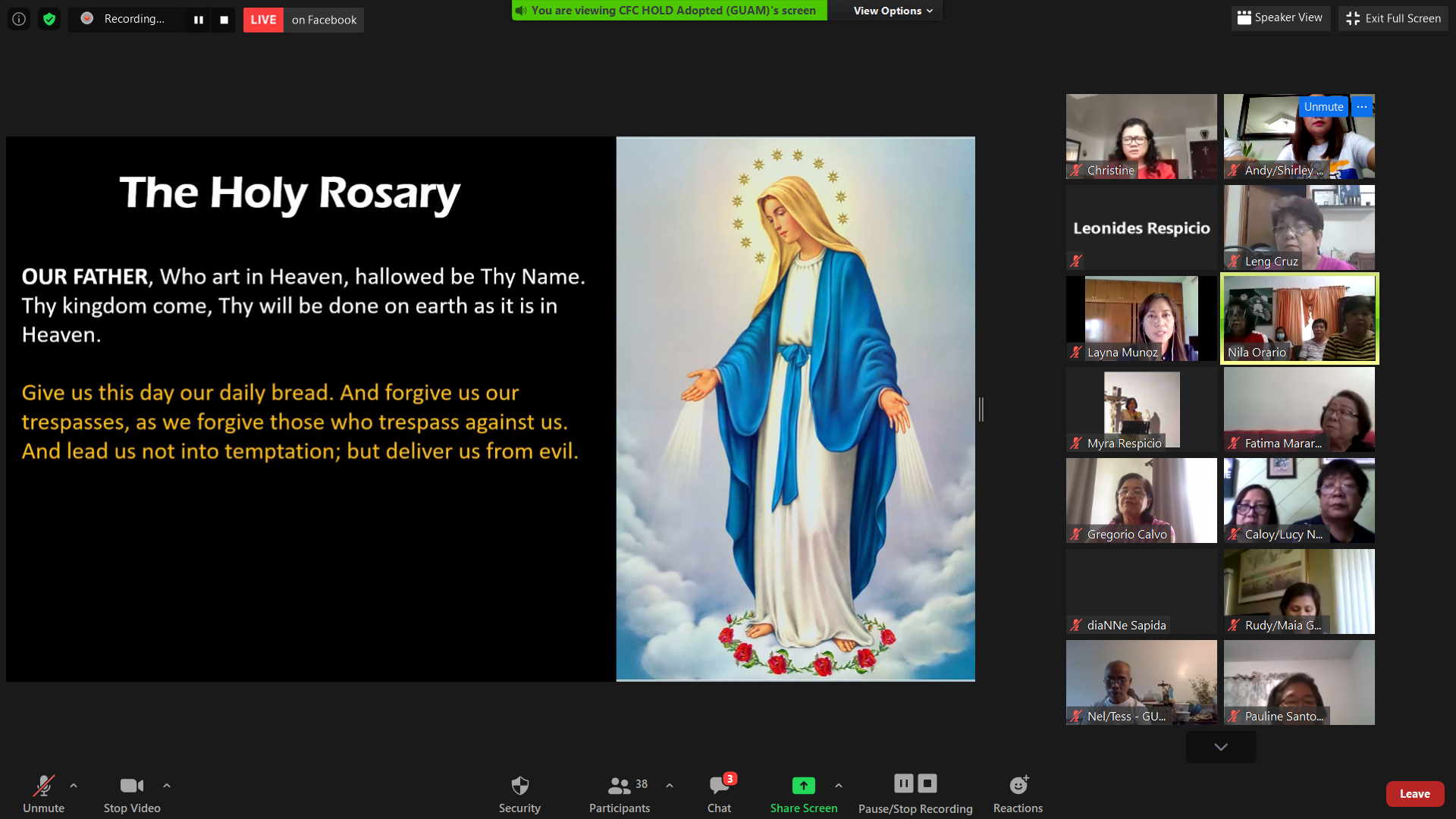Exit Full Screen mode

pos(1393,18)
